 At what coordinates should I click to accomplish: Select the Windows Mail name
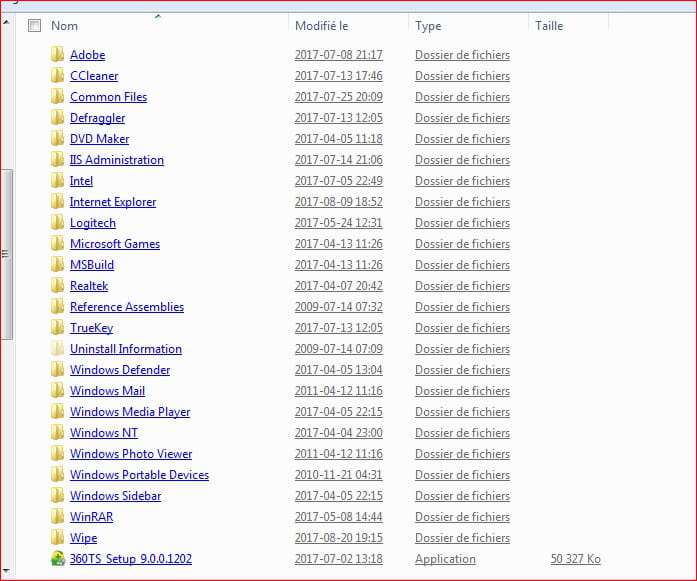click(108, 390)
